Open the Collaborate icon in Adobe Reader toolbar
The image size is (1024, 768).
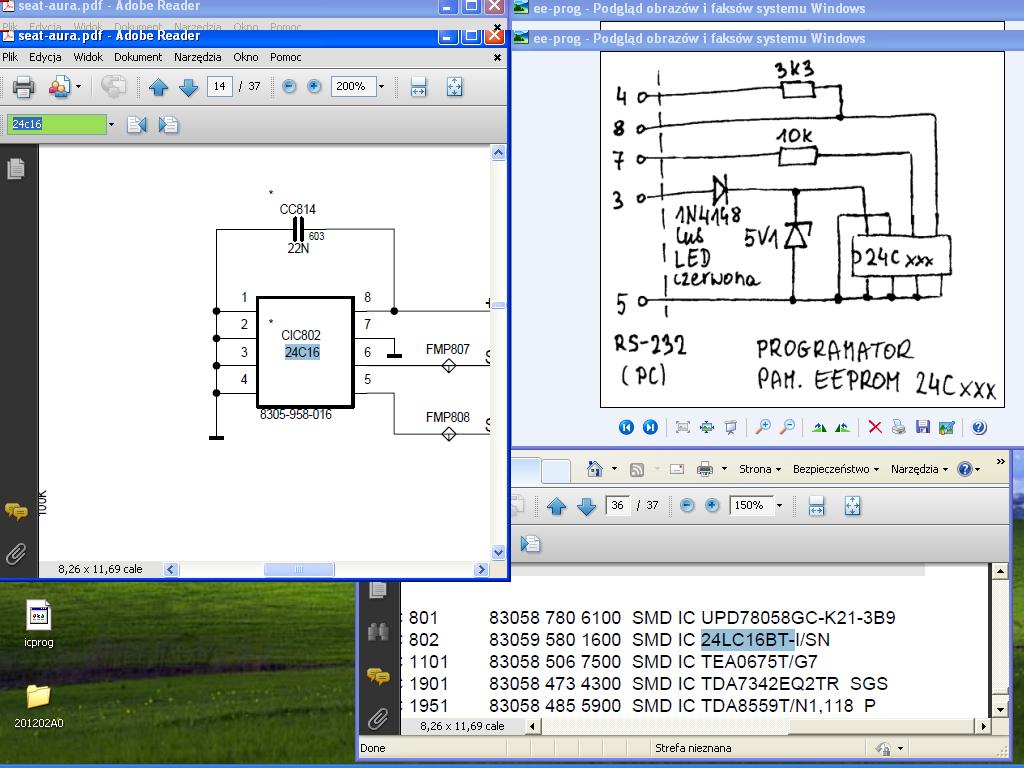pyautogui.click(x=59, y=87)
